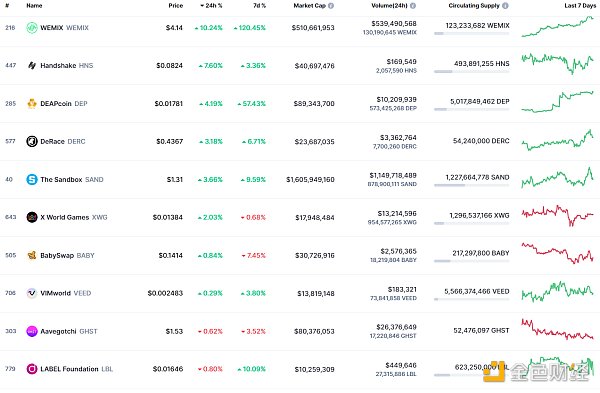600x393 pixels.
Task: Click the Aavegotchi purple logo icon
Action: (32, 331)
